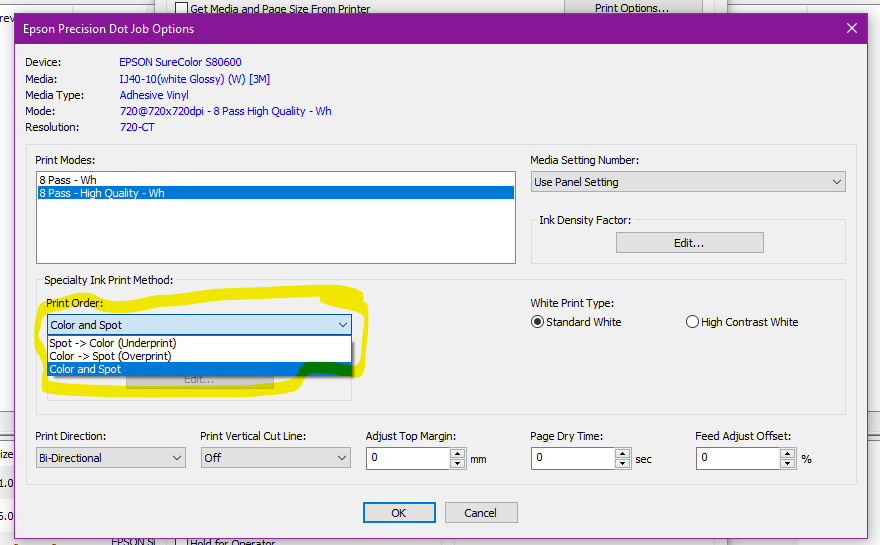Decrease Page Dry Time value

(x=623, y=464)
